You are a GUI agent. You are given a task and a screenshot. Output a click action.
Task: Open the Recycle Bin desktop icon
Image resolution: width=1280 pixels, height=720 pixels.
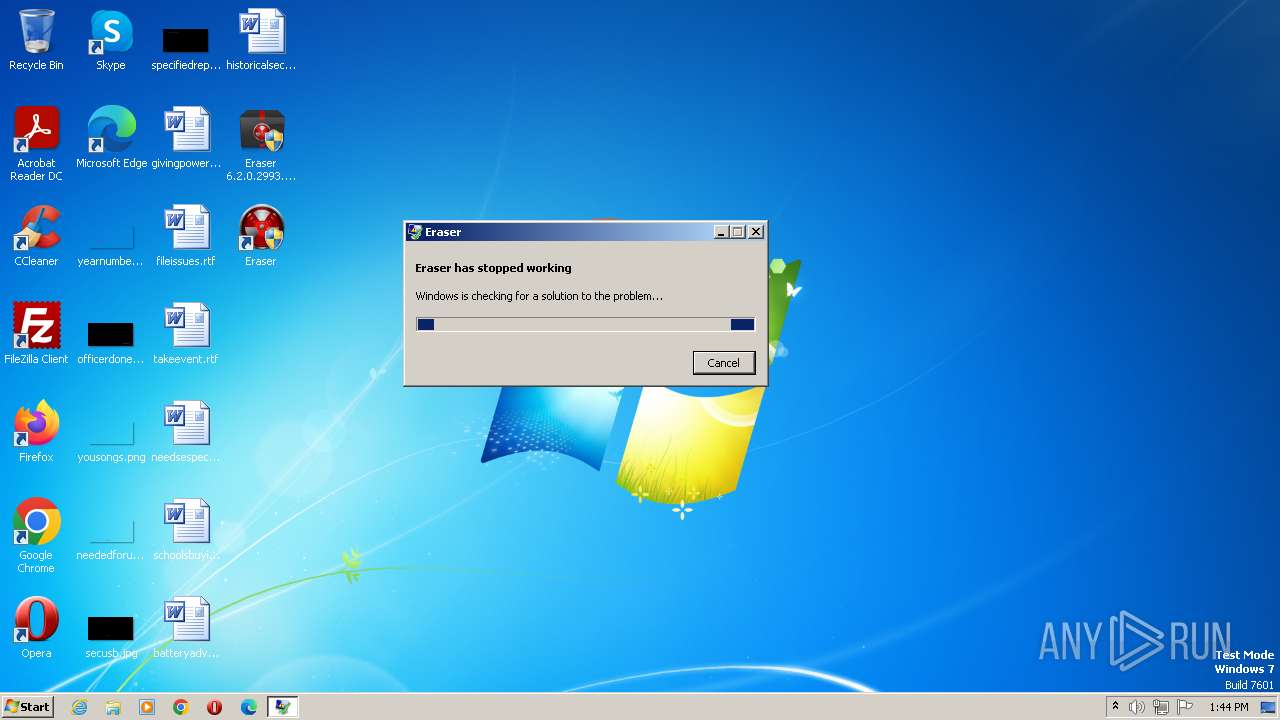(36, 40)
